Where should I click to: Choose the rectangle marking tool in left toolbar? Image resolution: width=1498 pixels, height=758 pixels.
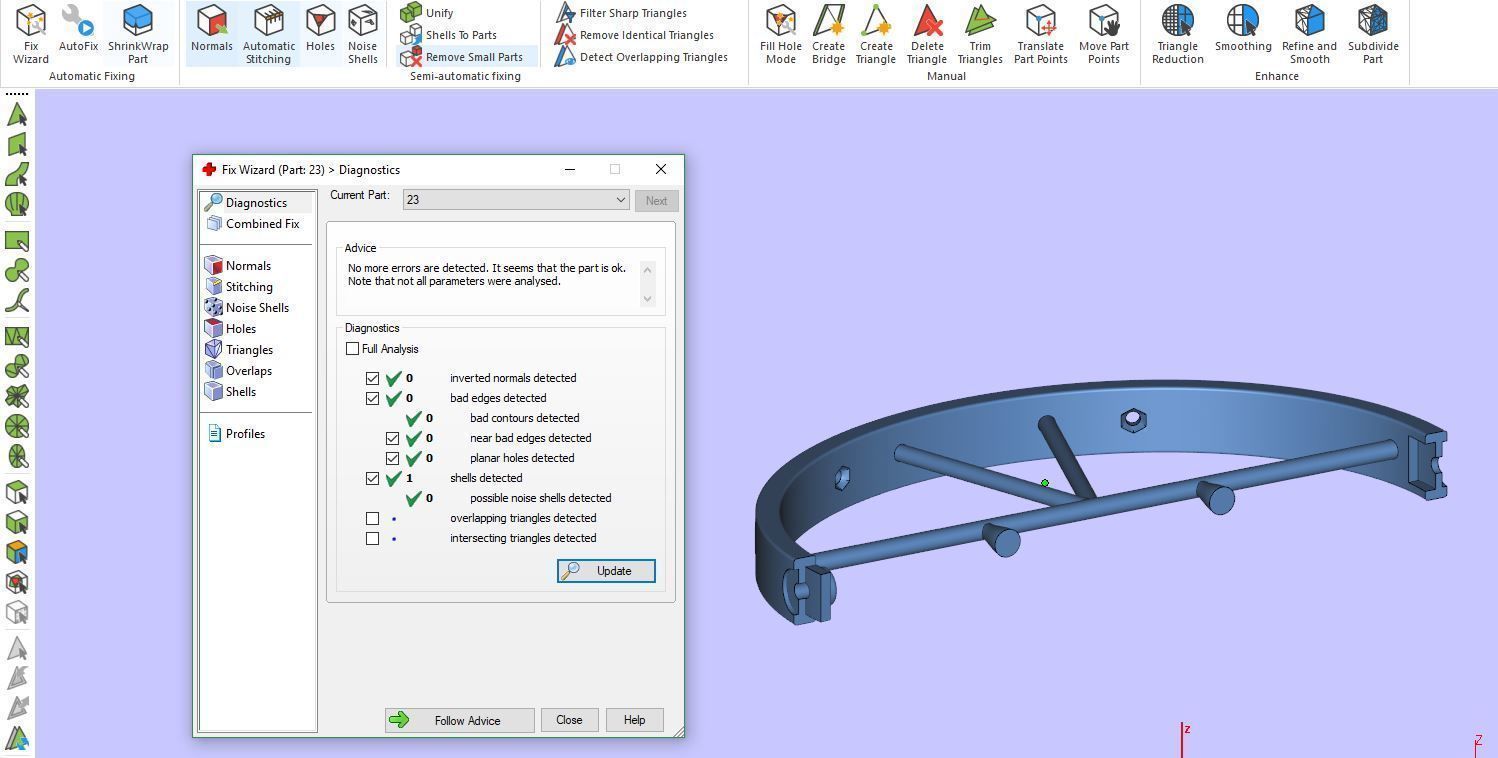point(17,241)
